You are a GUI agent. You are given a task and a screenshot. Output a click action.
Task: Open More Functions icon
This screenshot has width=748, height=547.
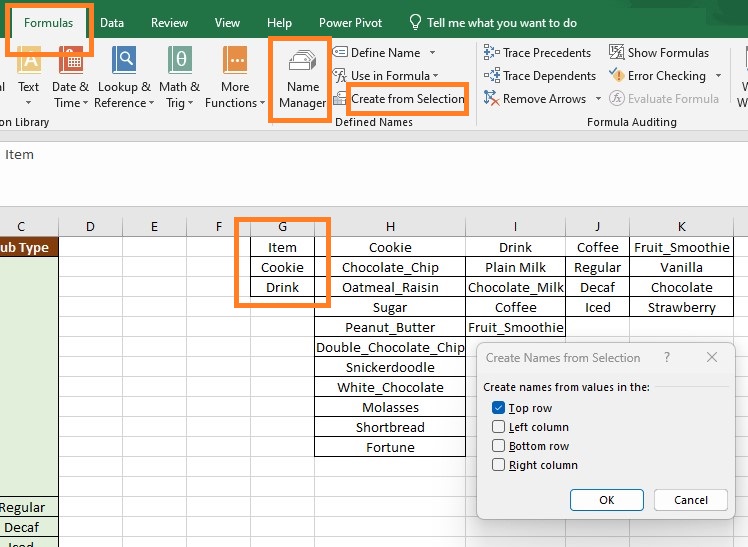click(x=235, y=60)
